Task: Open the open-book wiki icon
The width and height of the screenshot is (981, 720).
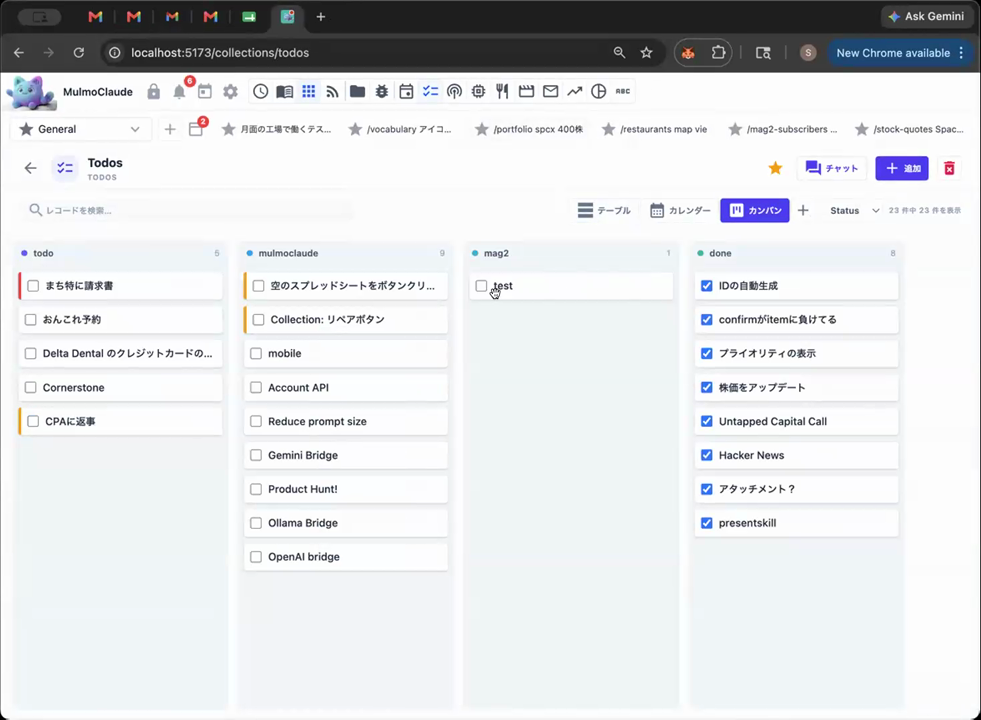Action: click(x=285, y=91)
